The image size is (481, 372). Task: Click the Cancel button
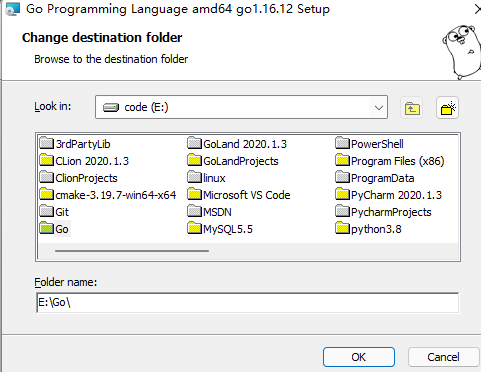(x=444, y=357)
